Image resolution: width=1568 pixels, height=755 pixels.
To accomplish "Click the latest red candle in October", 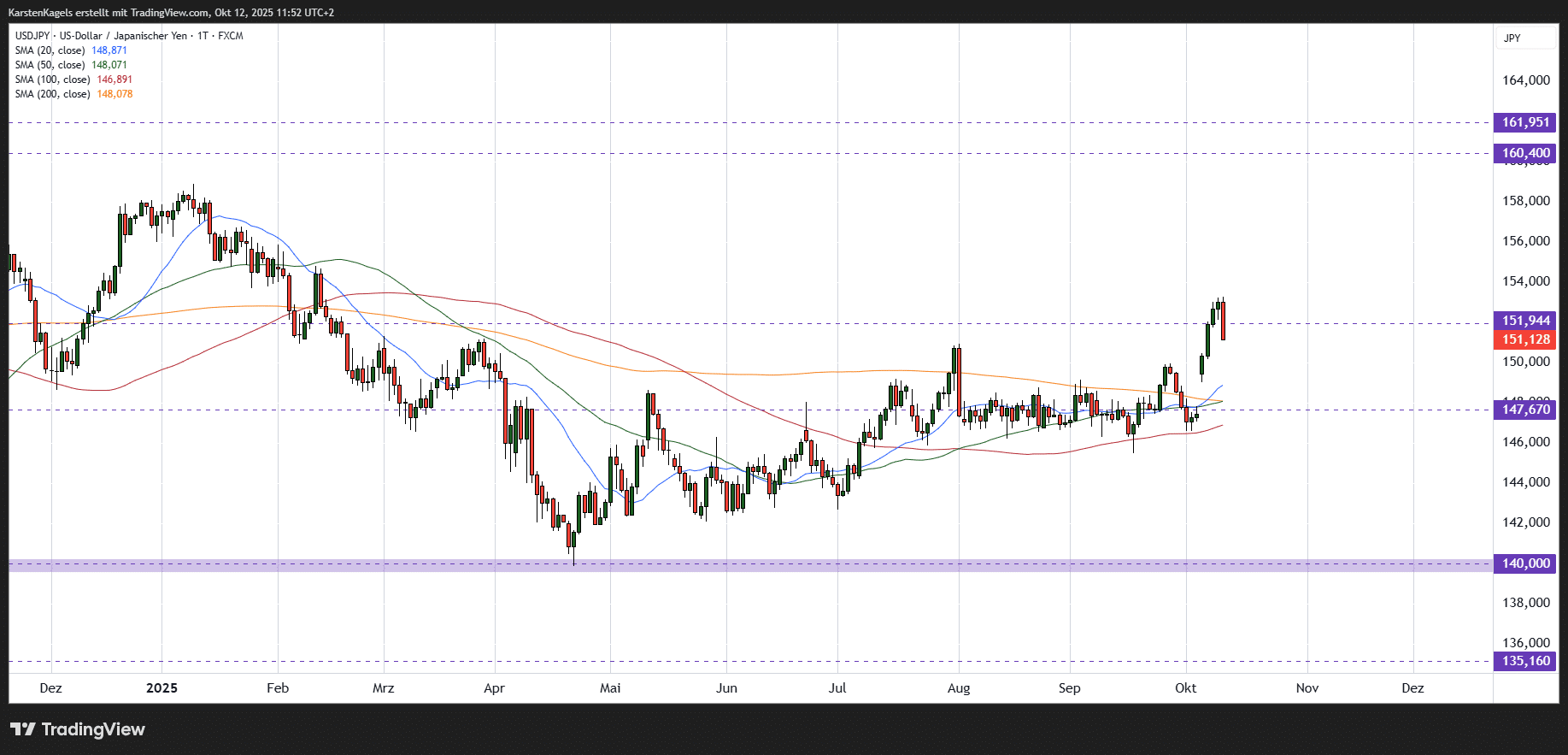I will (1223, 321).
